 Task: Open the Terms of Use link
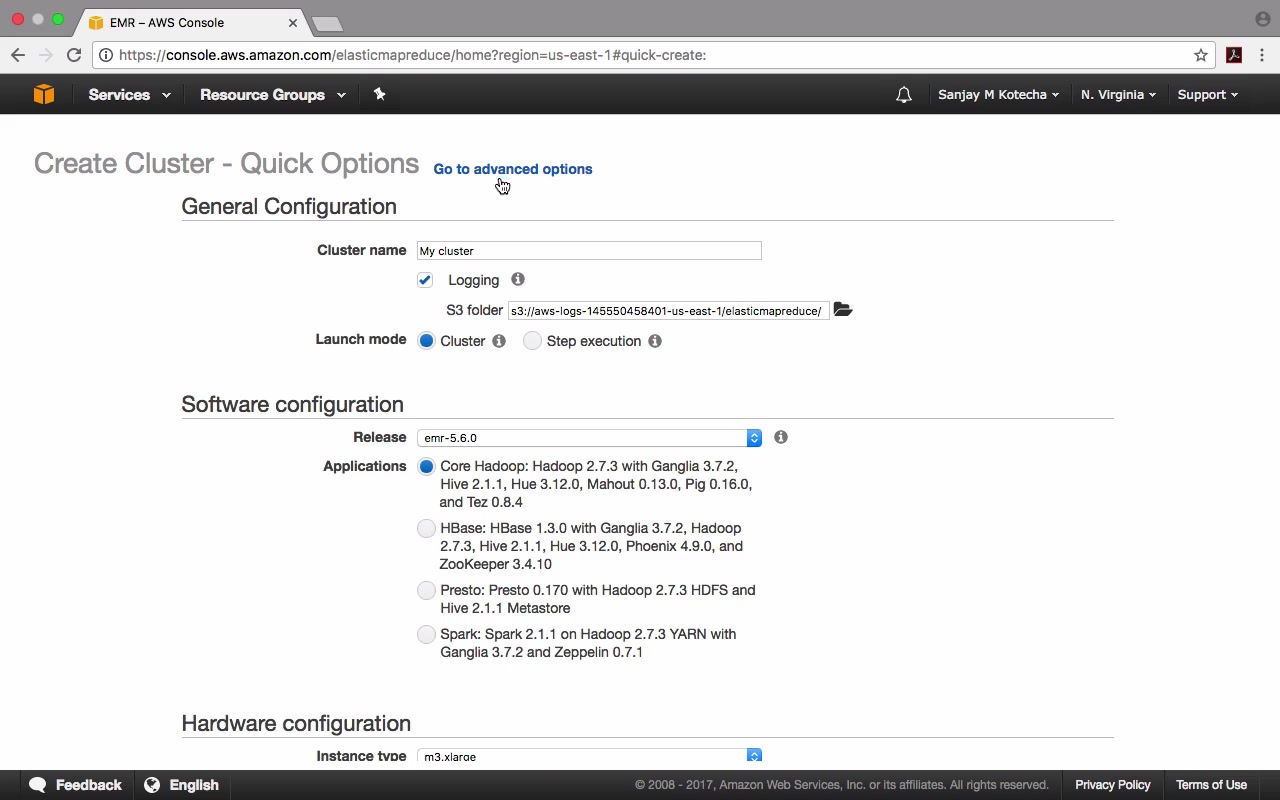point(1211,785)
